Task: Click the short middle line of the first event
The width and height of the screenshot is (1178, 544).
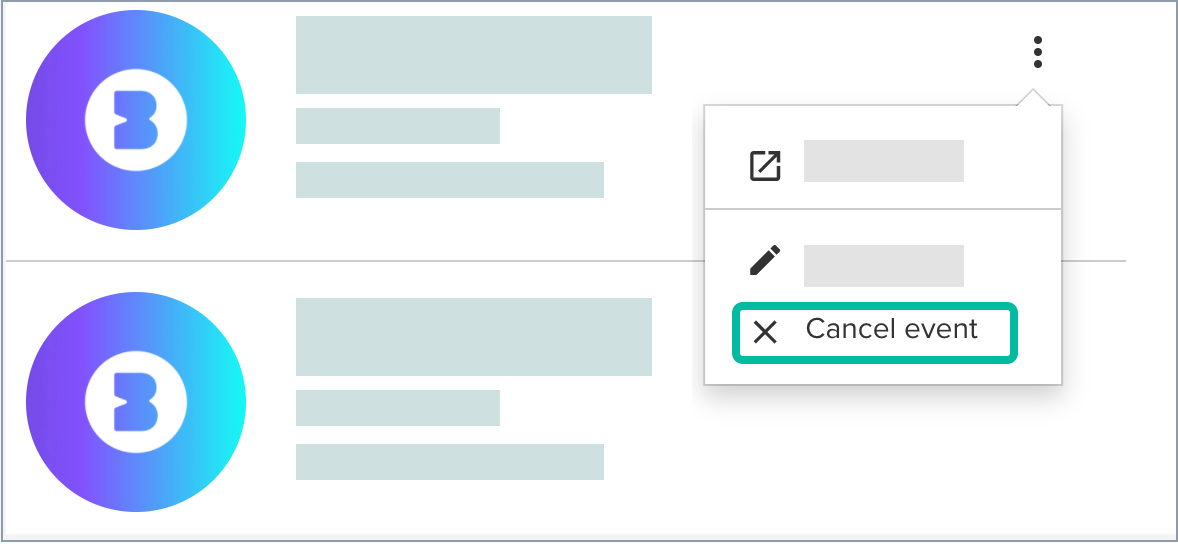Action: click(397, 126)
